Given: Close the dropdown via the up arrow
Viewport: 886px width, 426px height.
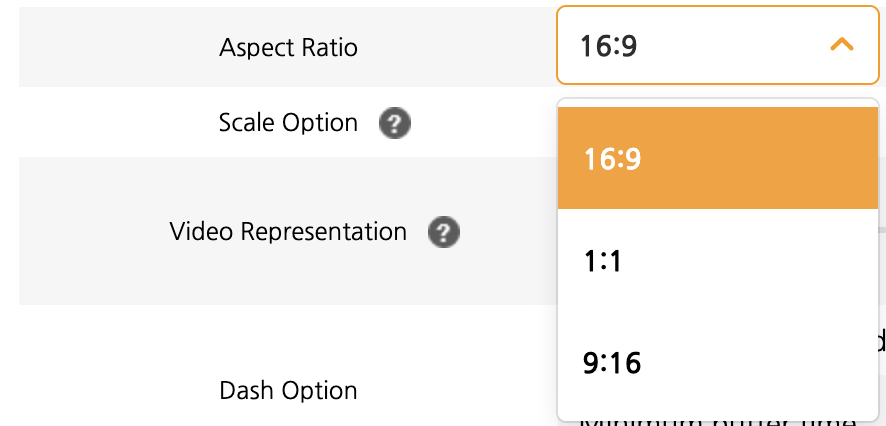Looking at the screenshot, I should coord(841,46).
